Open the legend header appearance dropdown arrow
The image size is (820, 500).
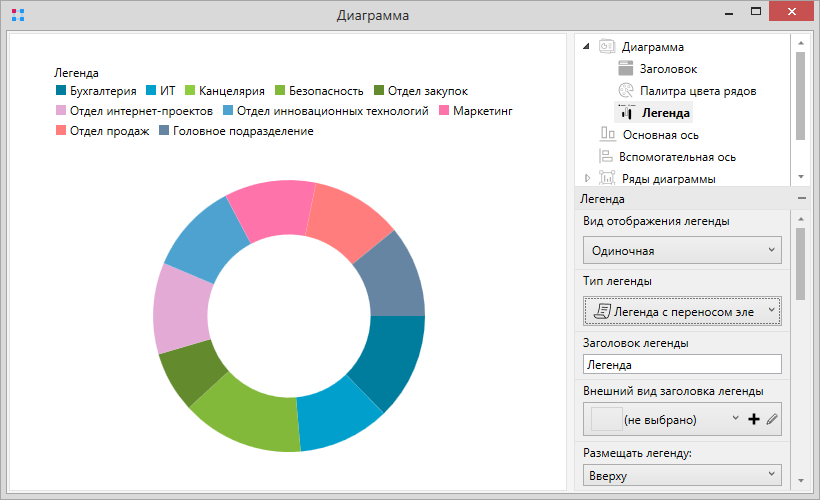(736, 419)
